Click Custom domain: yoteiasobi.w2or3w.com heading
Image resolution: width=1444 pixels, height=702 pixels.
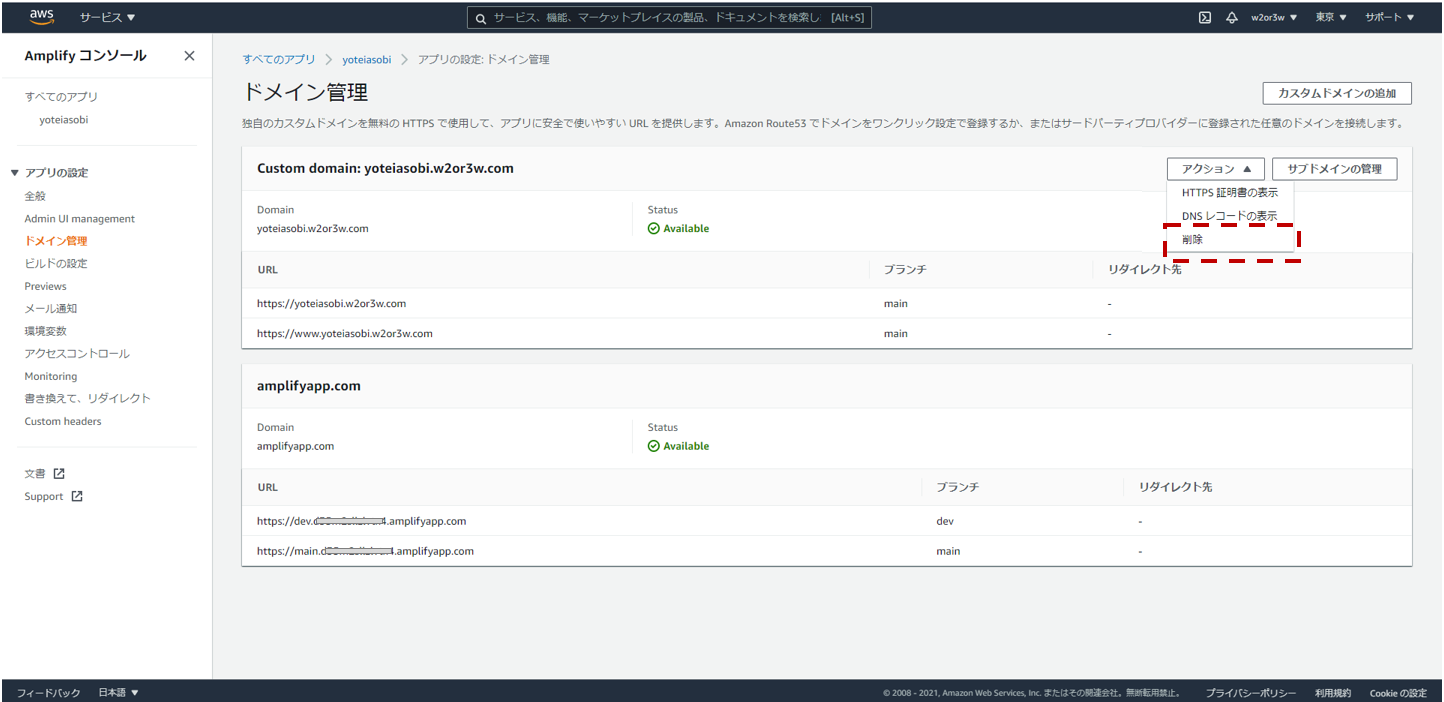tap(385, 168)
